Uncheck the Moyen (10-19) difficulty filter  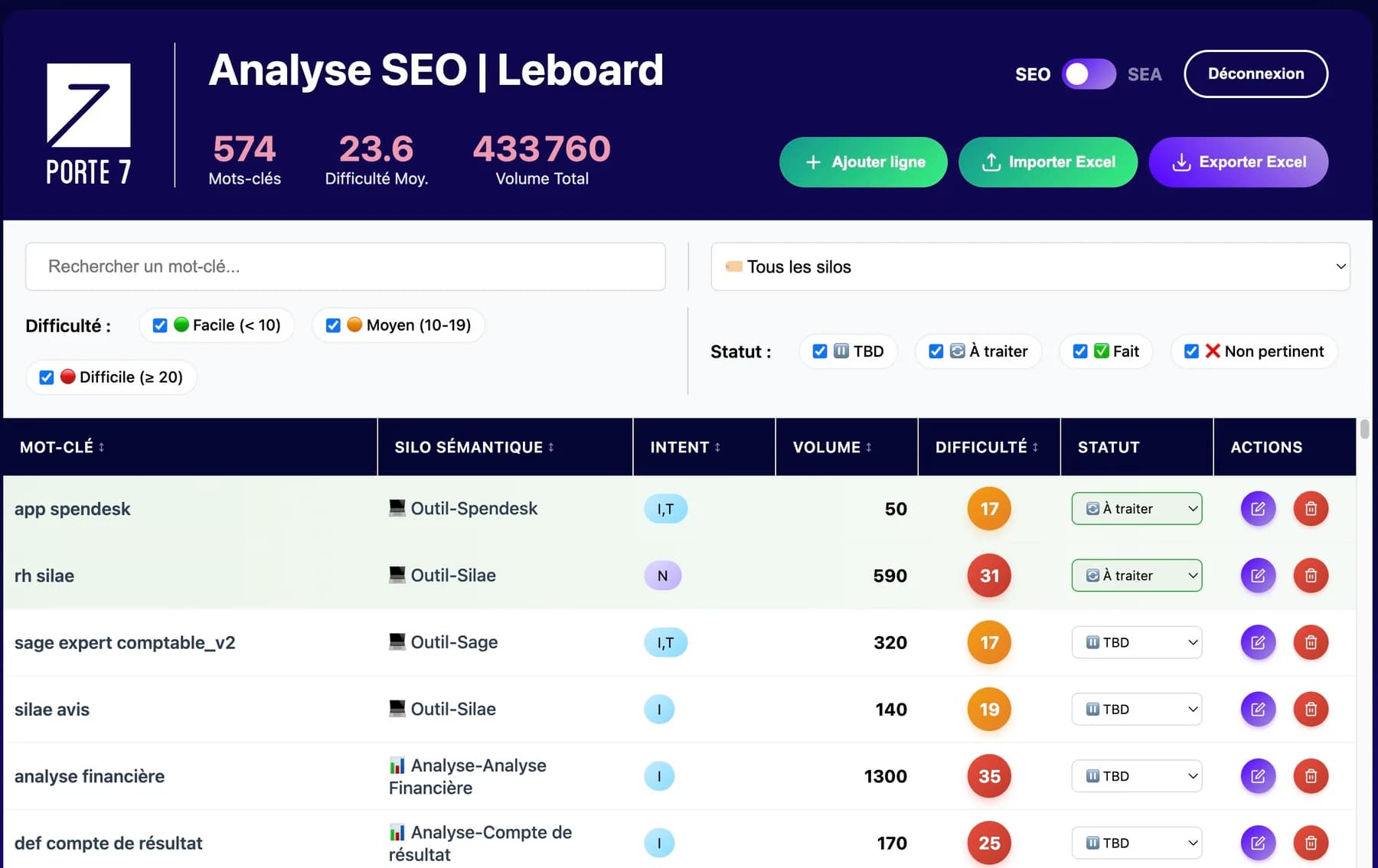click(333, 325)
